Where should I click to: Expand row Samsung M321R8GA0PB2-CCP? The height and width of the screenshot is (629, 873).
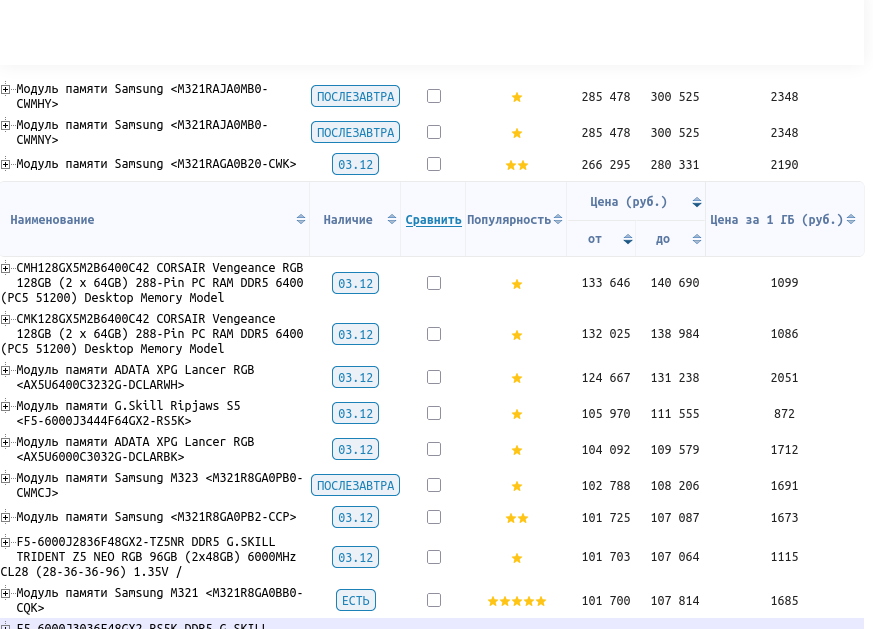(5, 517)
